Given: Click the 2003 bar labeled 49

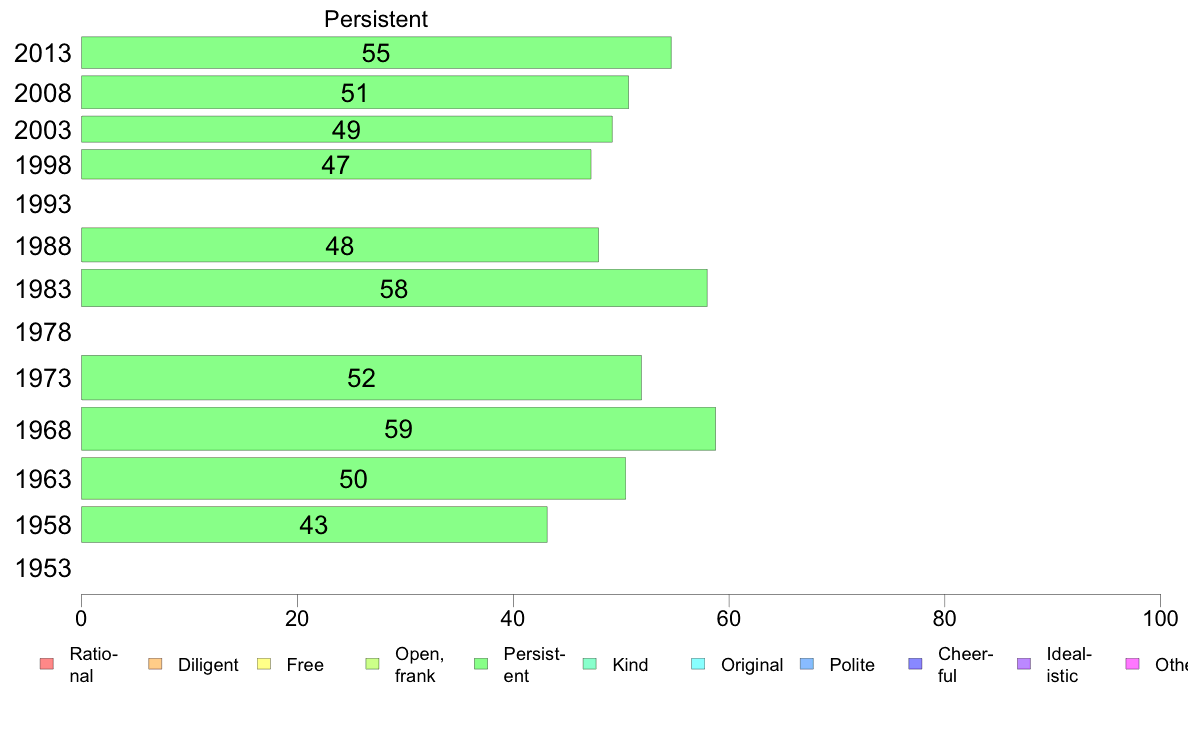Looking at the screenshot, I should click(347, 129).
